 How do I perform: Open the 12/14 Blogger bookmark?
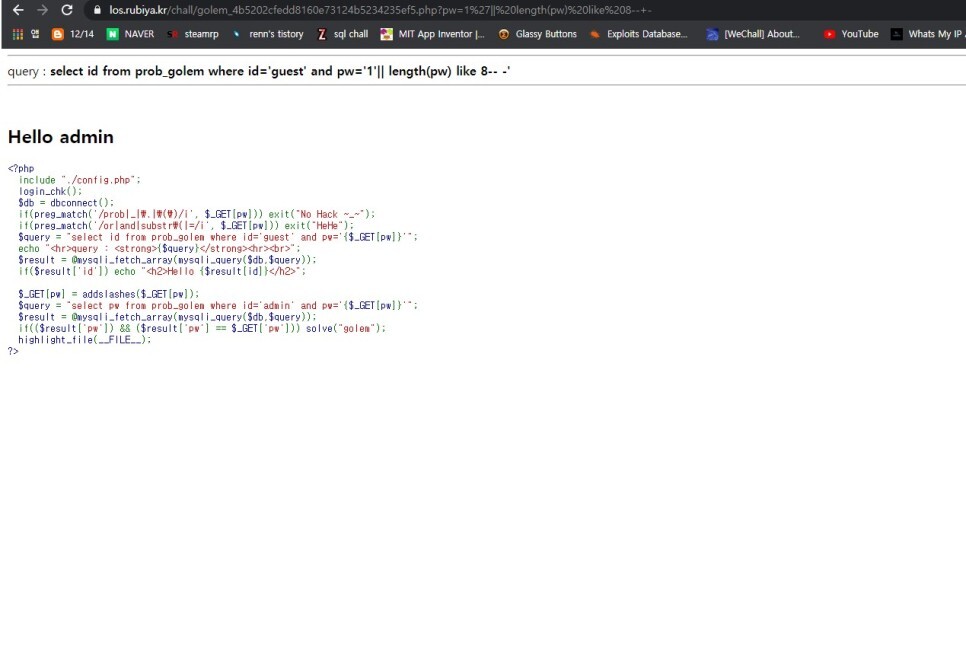tap(73, 34)
